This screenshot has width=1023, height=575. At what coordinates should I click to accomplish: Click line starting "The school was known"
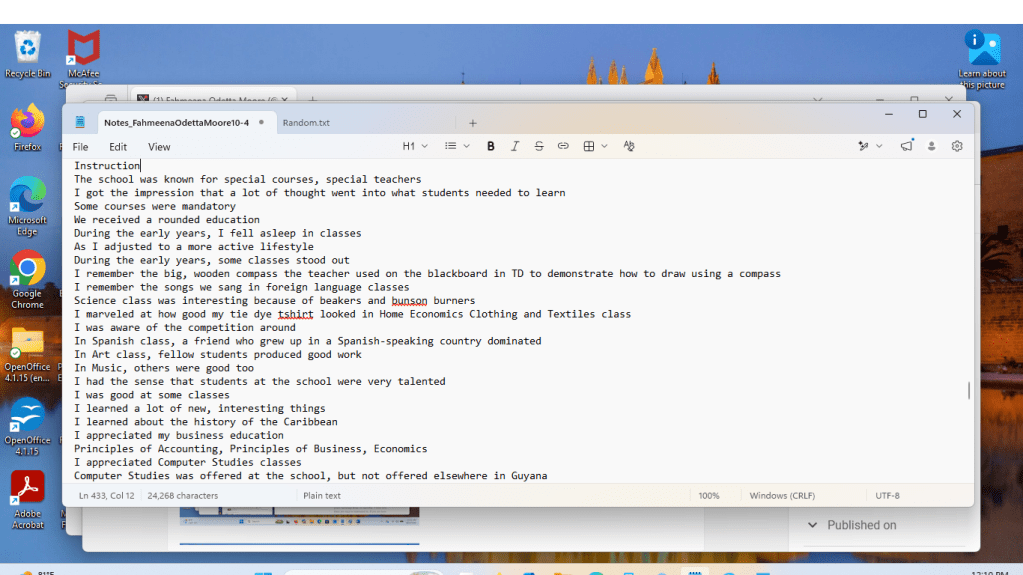point(247,179)
